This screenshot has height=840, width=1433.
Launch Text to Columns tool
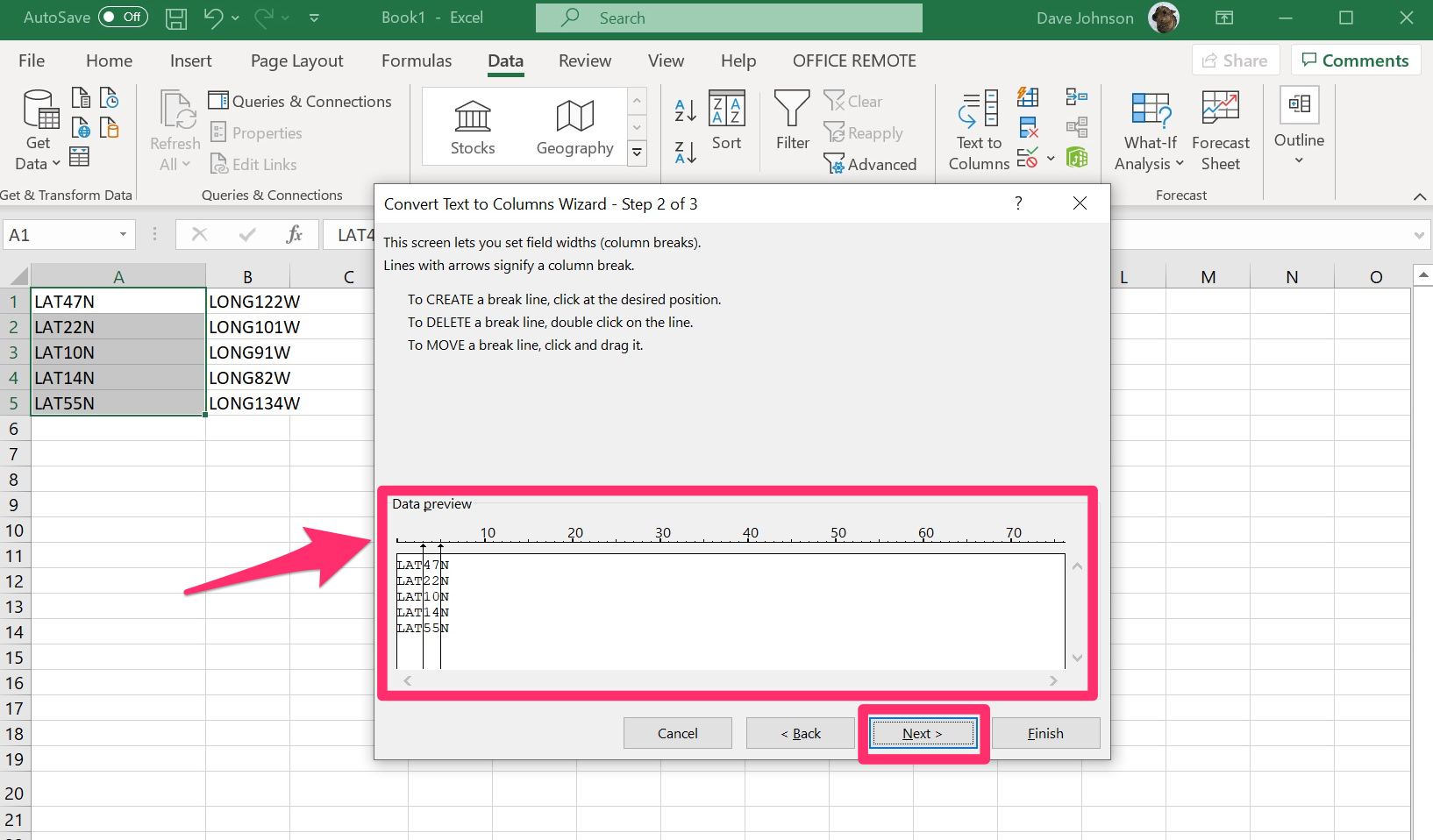pyautogui.click(x=979, y=131)
